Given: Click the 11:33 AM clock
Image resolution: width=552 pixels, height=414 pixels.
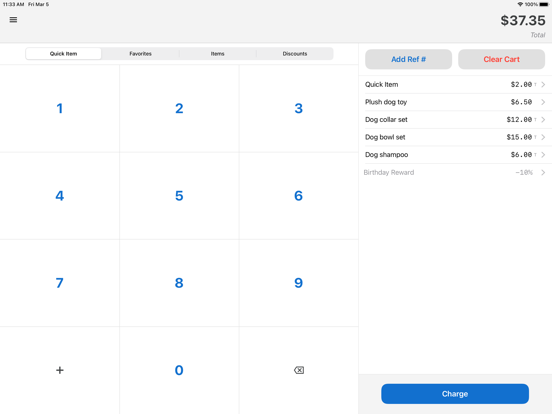Looking at the screenshot, I should (13, 4).
